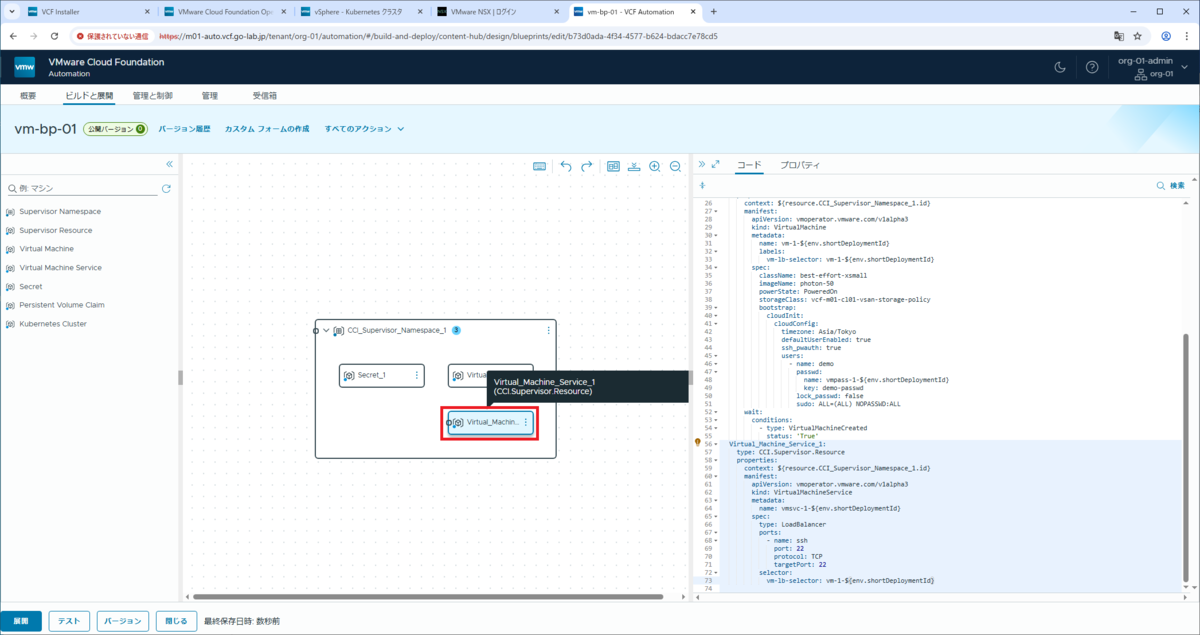Switch to the プロパティ tab
The width and height of the screenshot is (1200, 635).
tap(800, 164)
